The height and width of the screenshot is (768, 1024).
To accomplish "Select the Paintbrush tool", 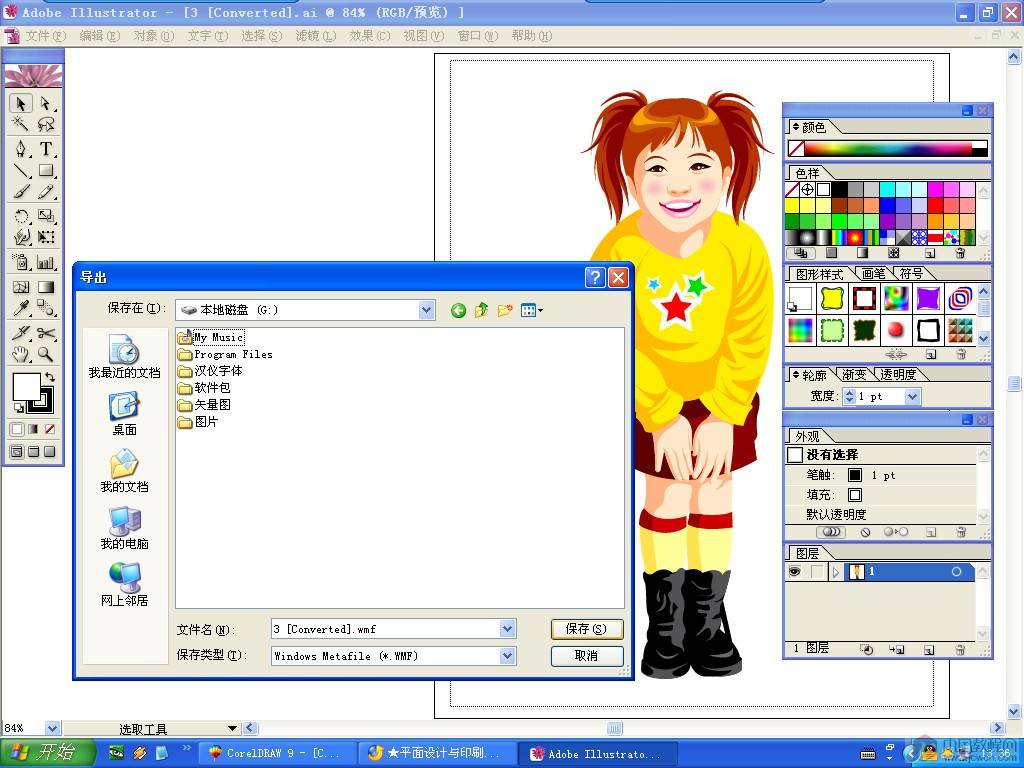I will (x=21, y=192).
